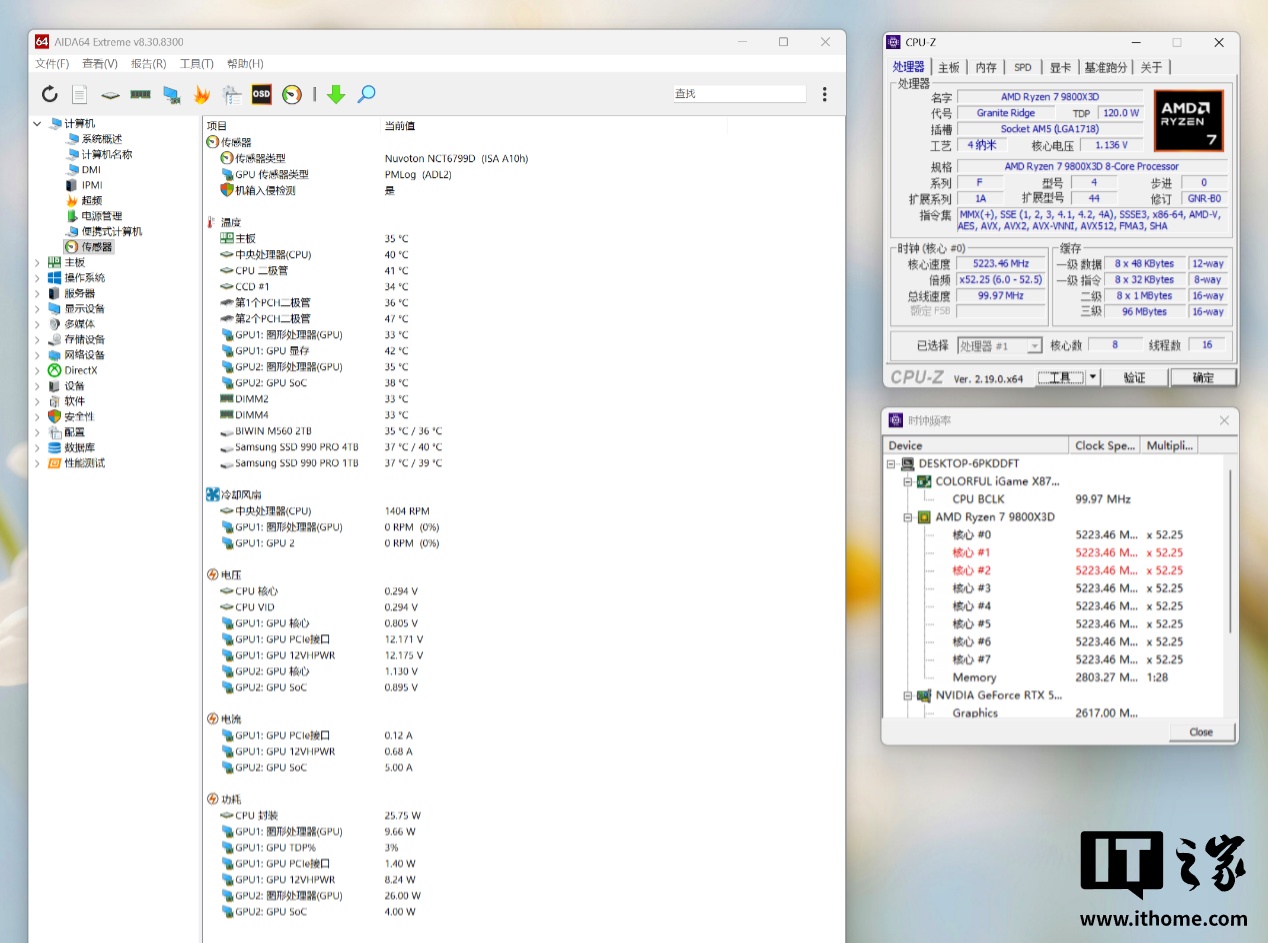Click the Close button in clock window
The image size is (1268, 943).
[x=1201, y=732]
